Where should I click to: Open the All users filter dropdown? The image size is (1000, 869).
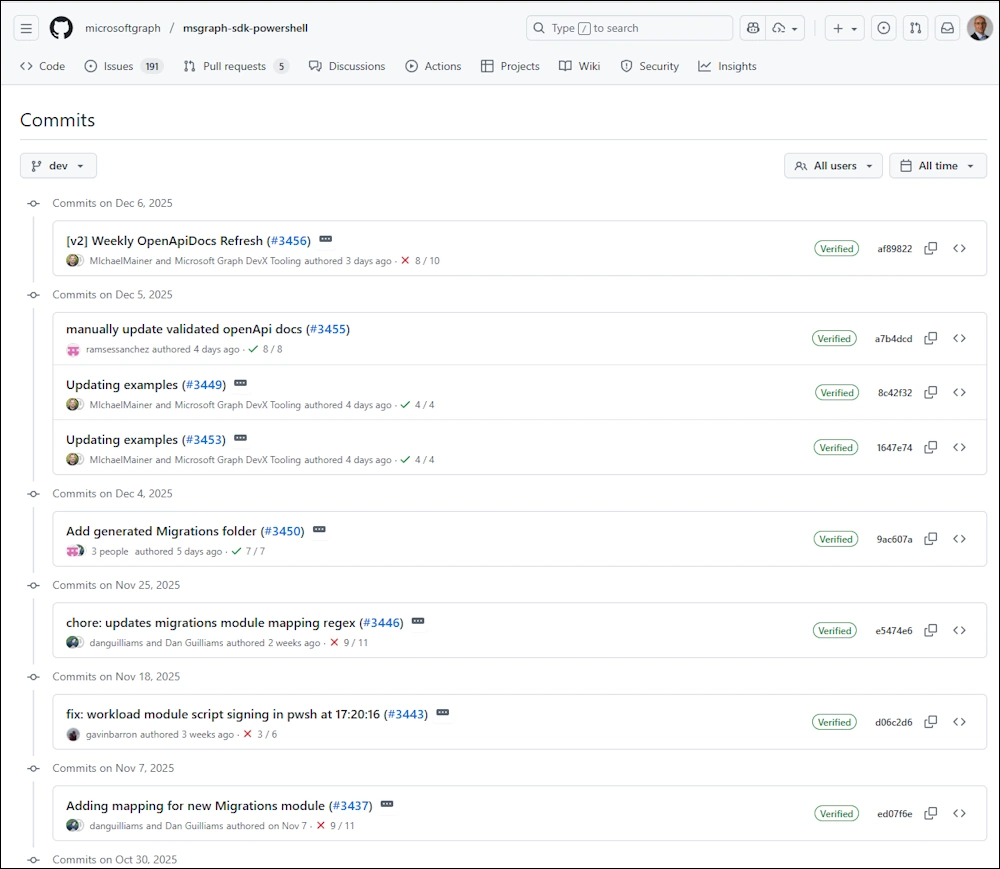[833, 166]
